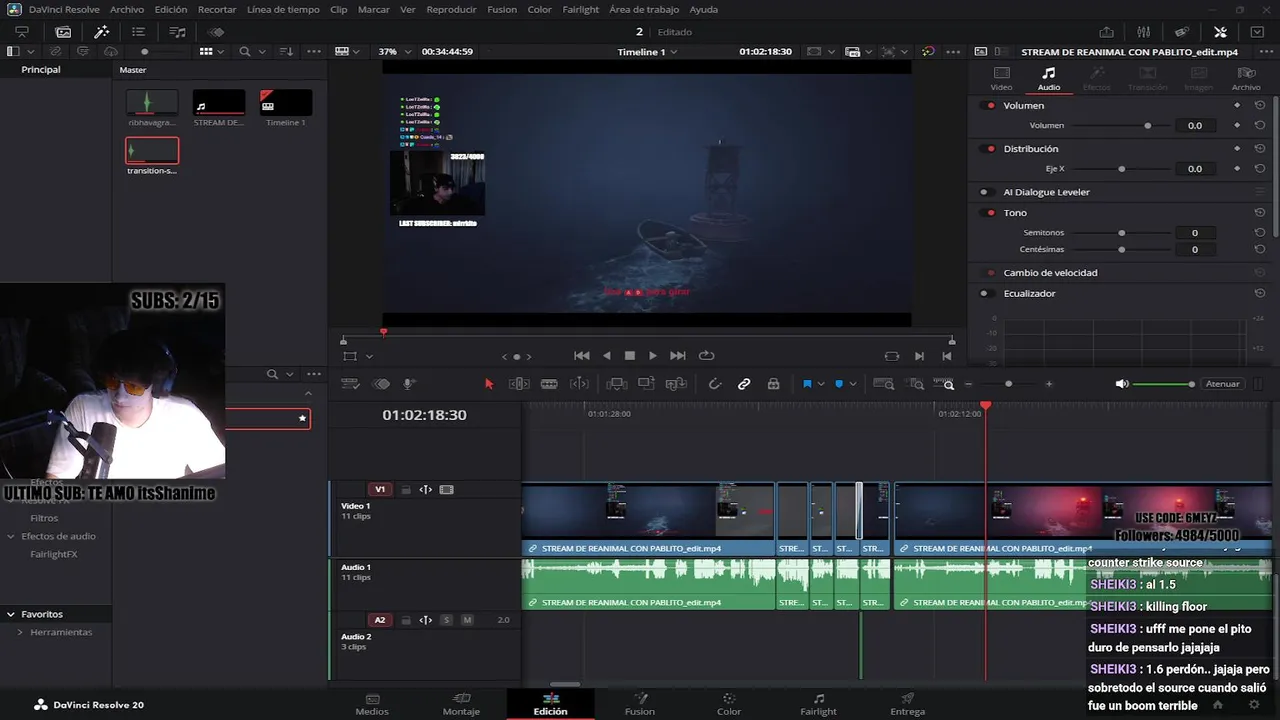Select the arrow selection mode tool
The image size is (1280, 720).
coord(489,384)
